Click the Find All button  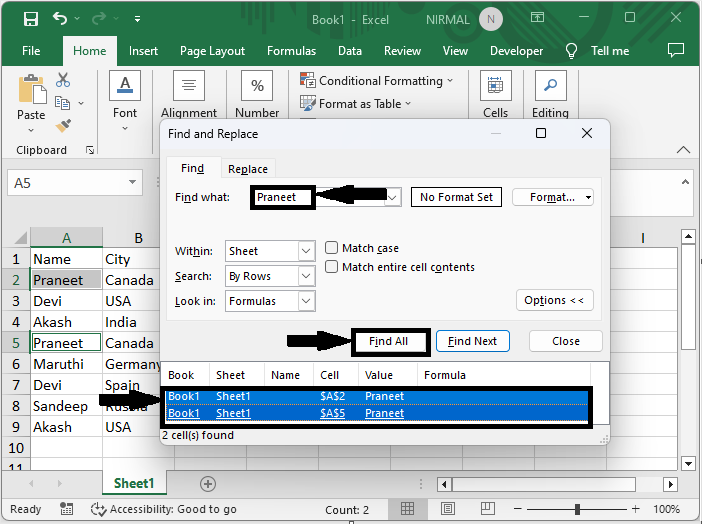(x=388, y=342)
